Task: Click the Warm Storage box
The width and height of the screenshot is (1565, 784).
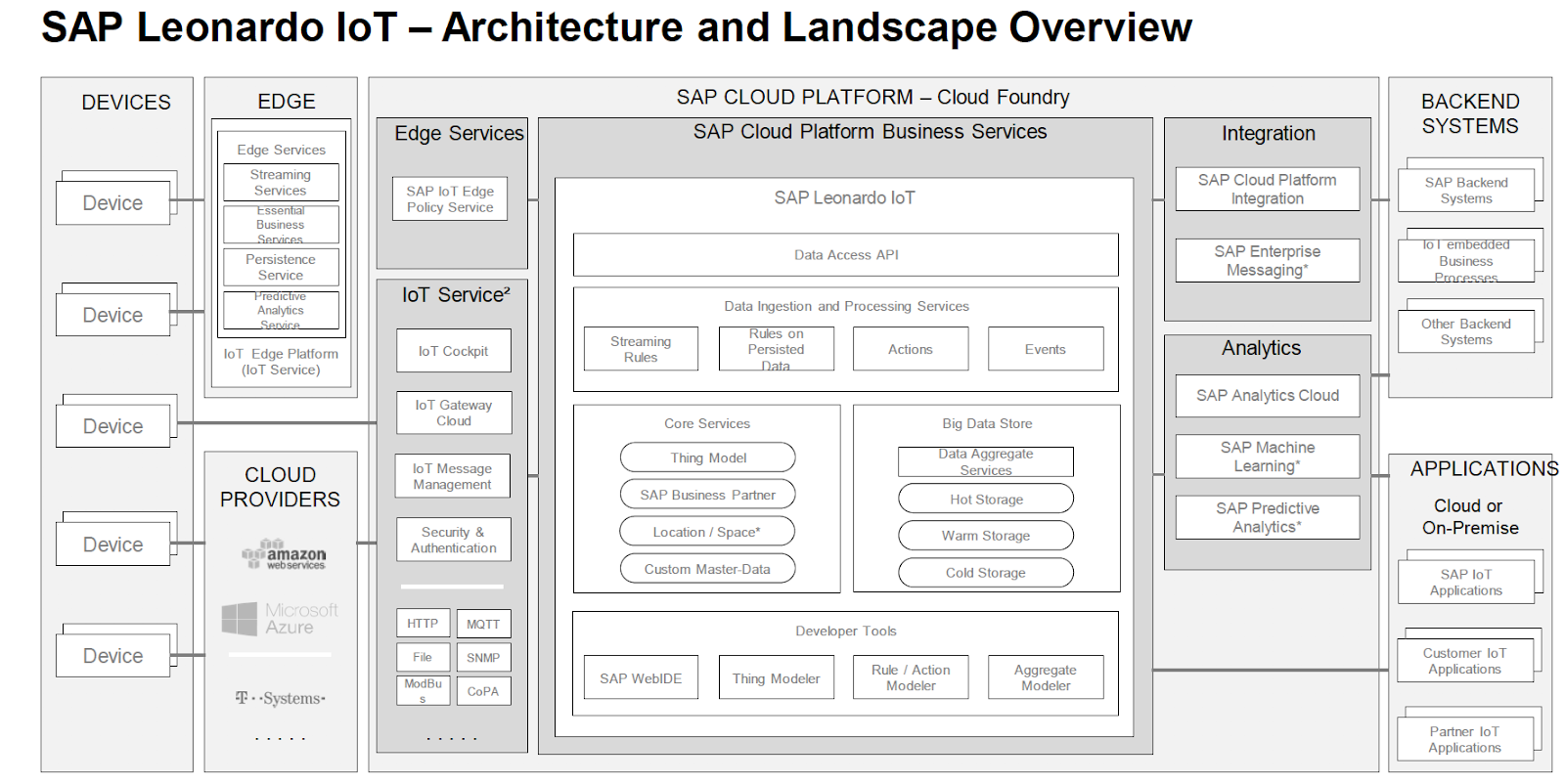Action: [986, 536]
